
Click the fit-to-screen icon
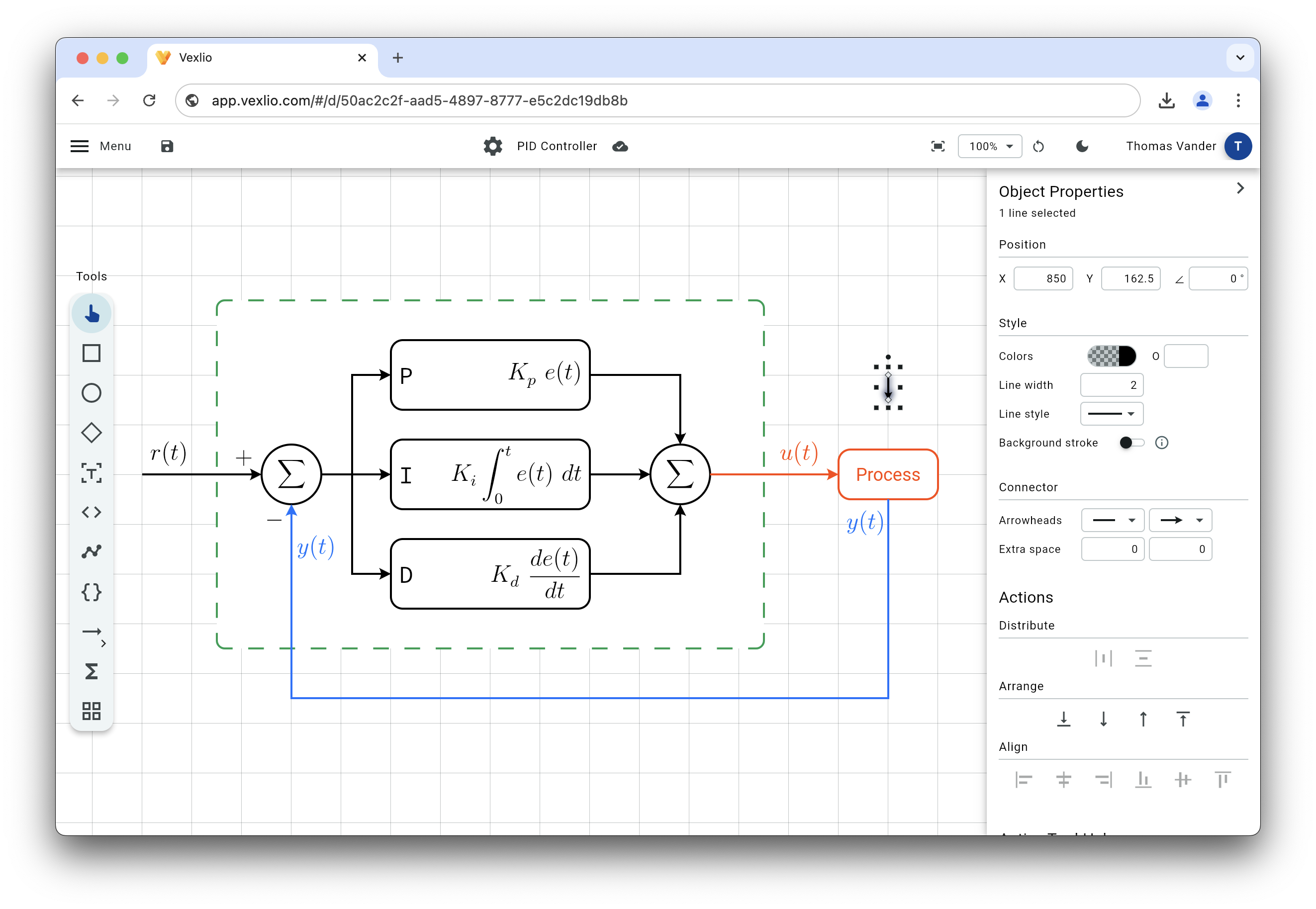coord(938,146)
